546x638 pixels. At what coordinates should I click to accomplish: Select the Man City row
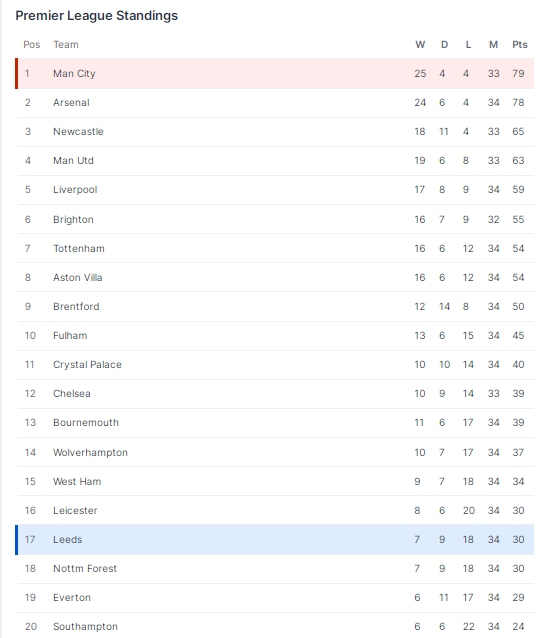(x=275, y=74)
